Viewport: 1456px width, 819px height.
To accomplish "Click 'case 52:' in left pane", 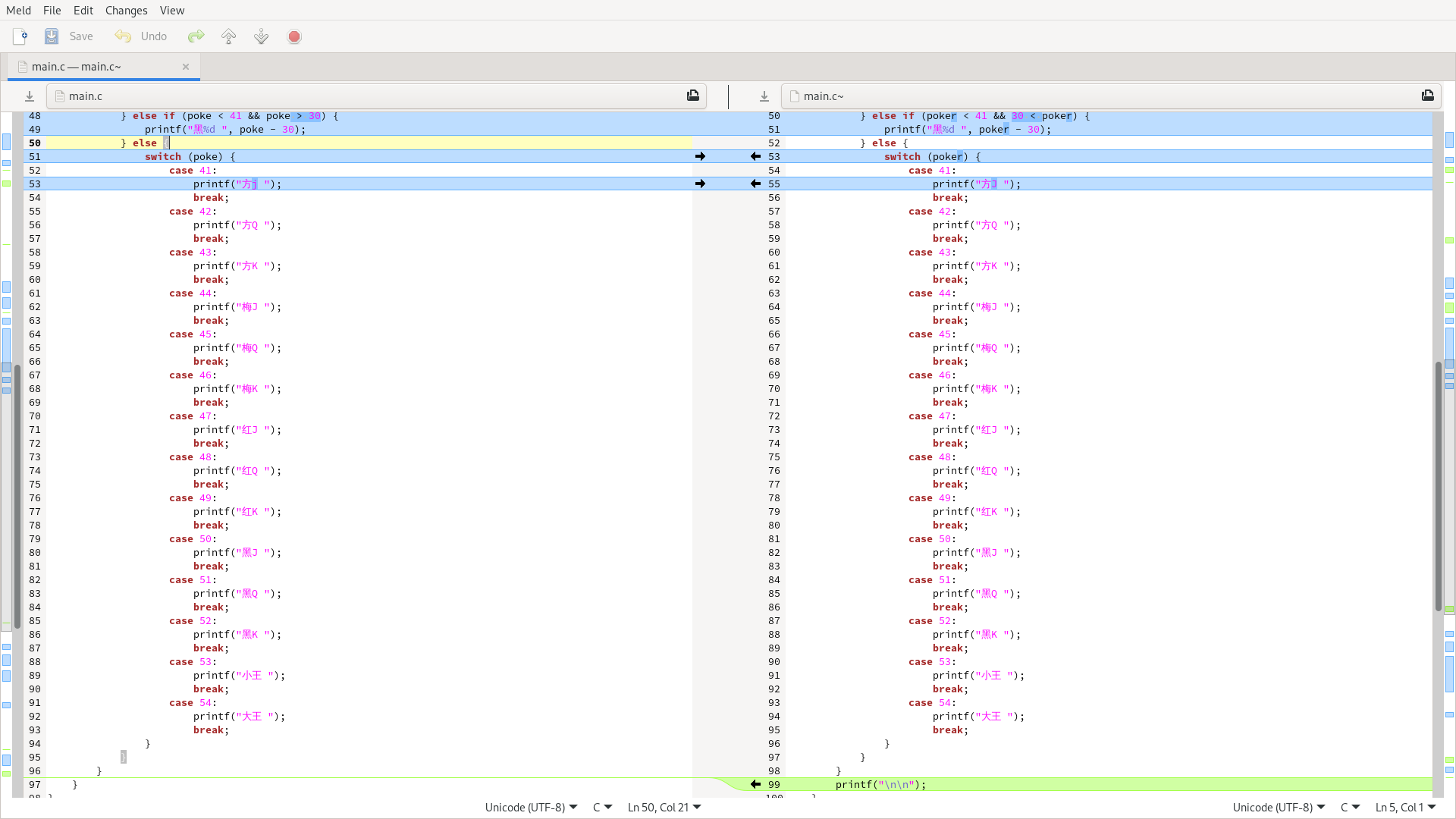I will click(x=193, y=621).
